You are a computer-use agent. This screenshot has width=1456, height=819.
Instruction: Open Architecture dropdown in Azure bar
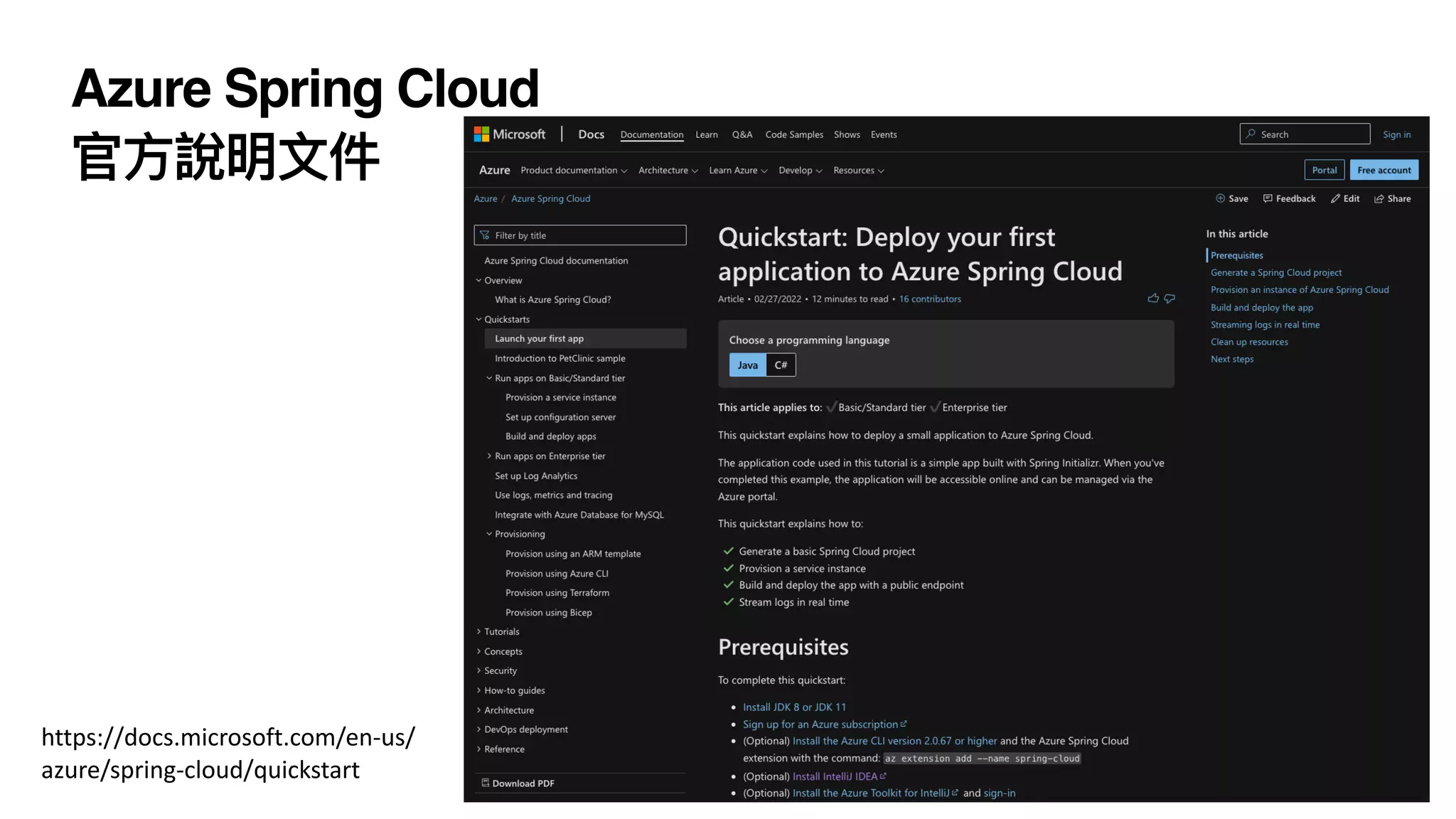668,171
